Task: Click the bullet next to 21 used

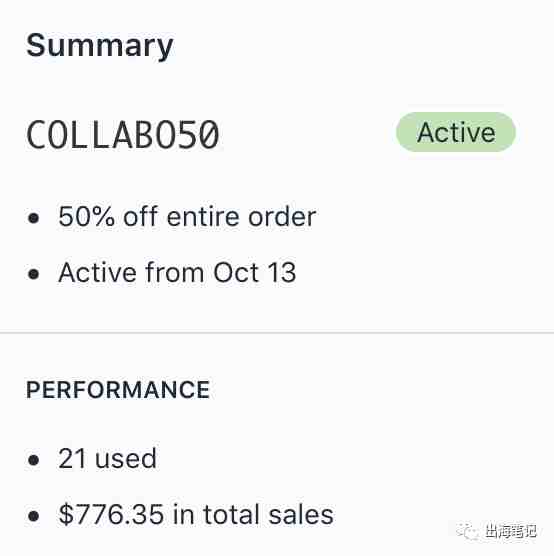Action: click(x=33, y=460)
